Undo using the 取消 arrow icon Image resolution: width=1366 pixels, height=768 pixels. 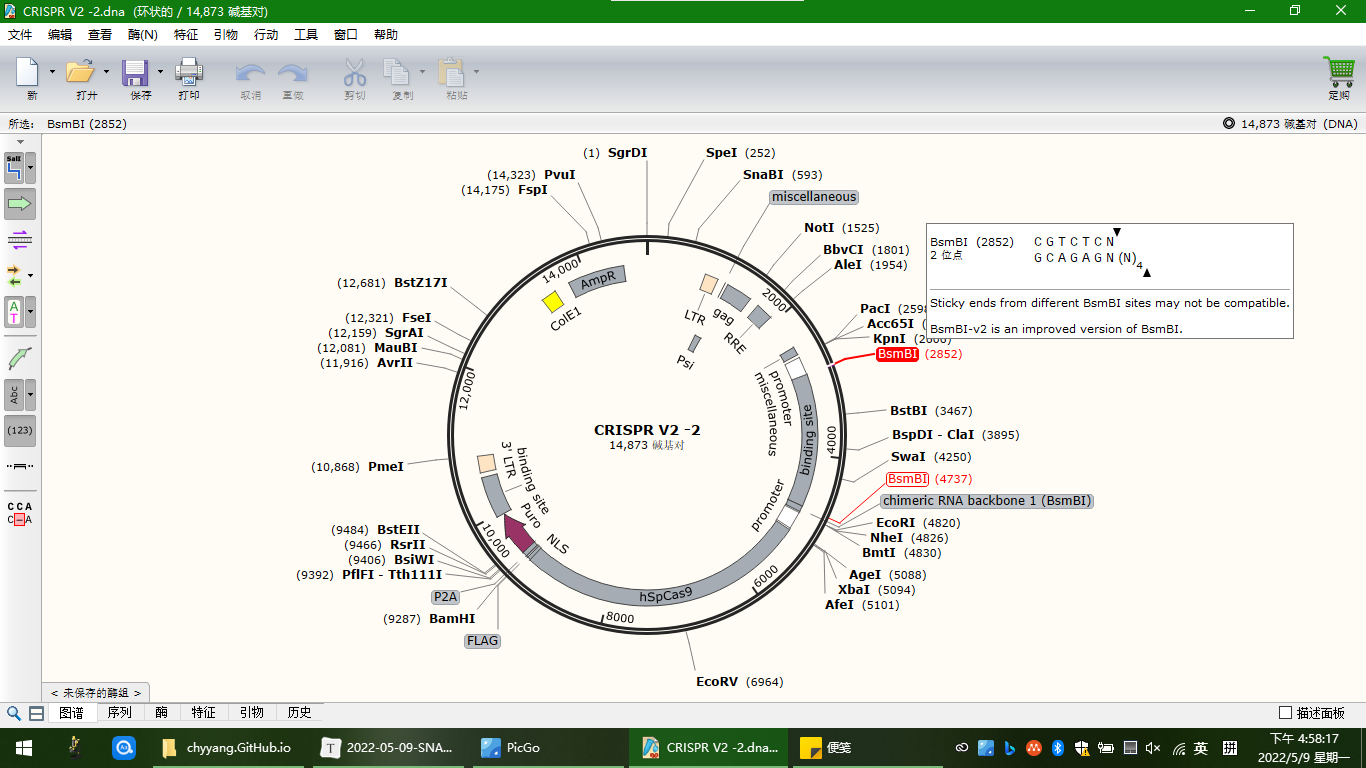[250, 72]
